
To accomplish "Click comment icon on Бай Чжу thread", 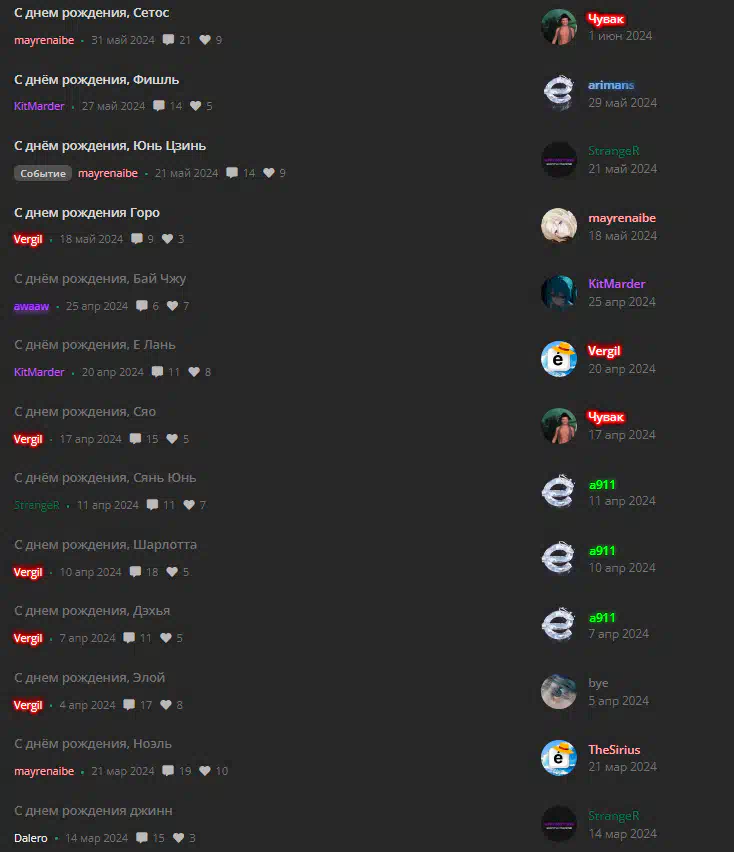I will (142, 305).
